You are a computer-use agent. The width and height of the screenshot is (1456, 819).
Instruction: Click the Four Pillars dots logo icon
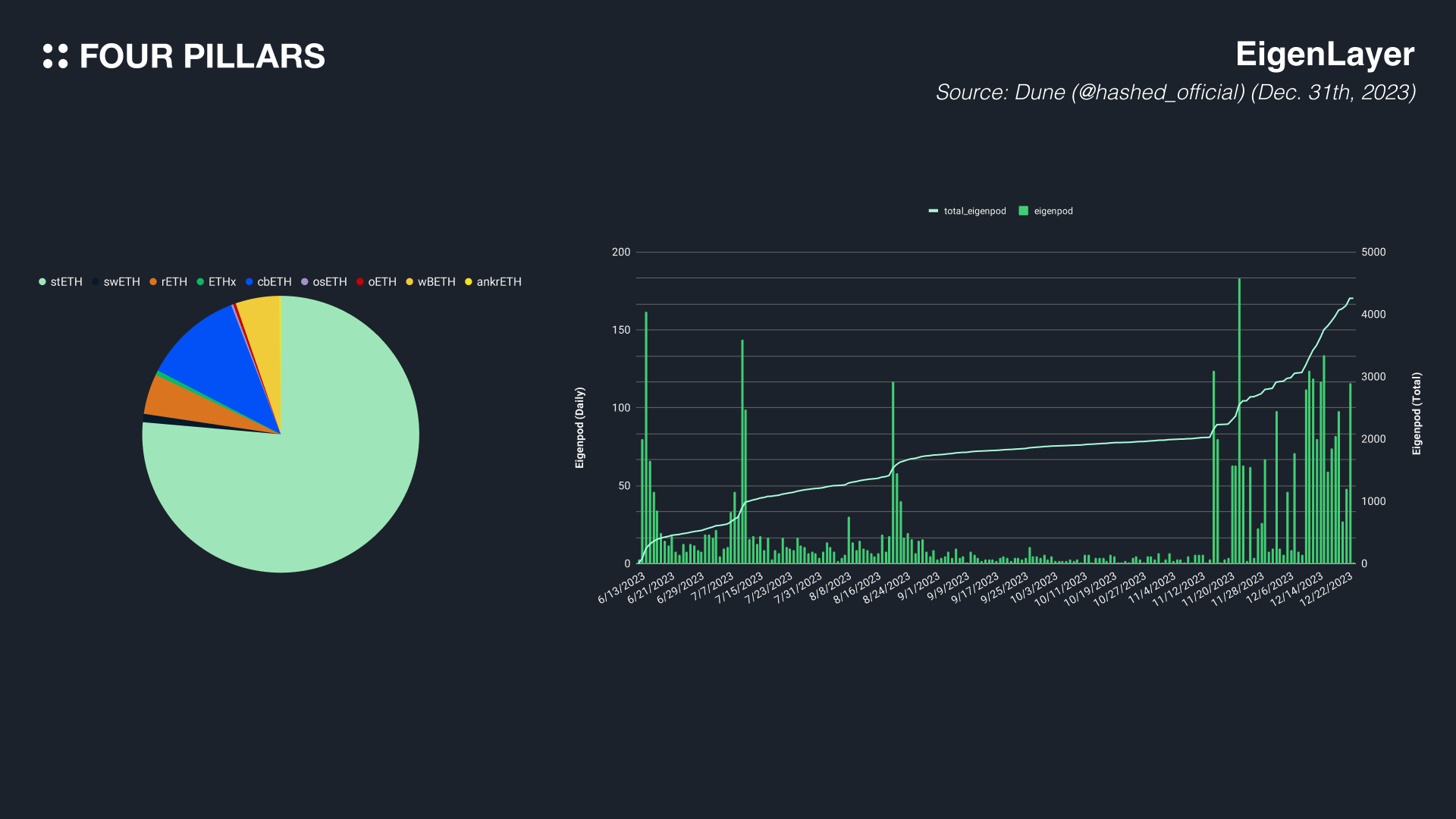point(55,56)
